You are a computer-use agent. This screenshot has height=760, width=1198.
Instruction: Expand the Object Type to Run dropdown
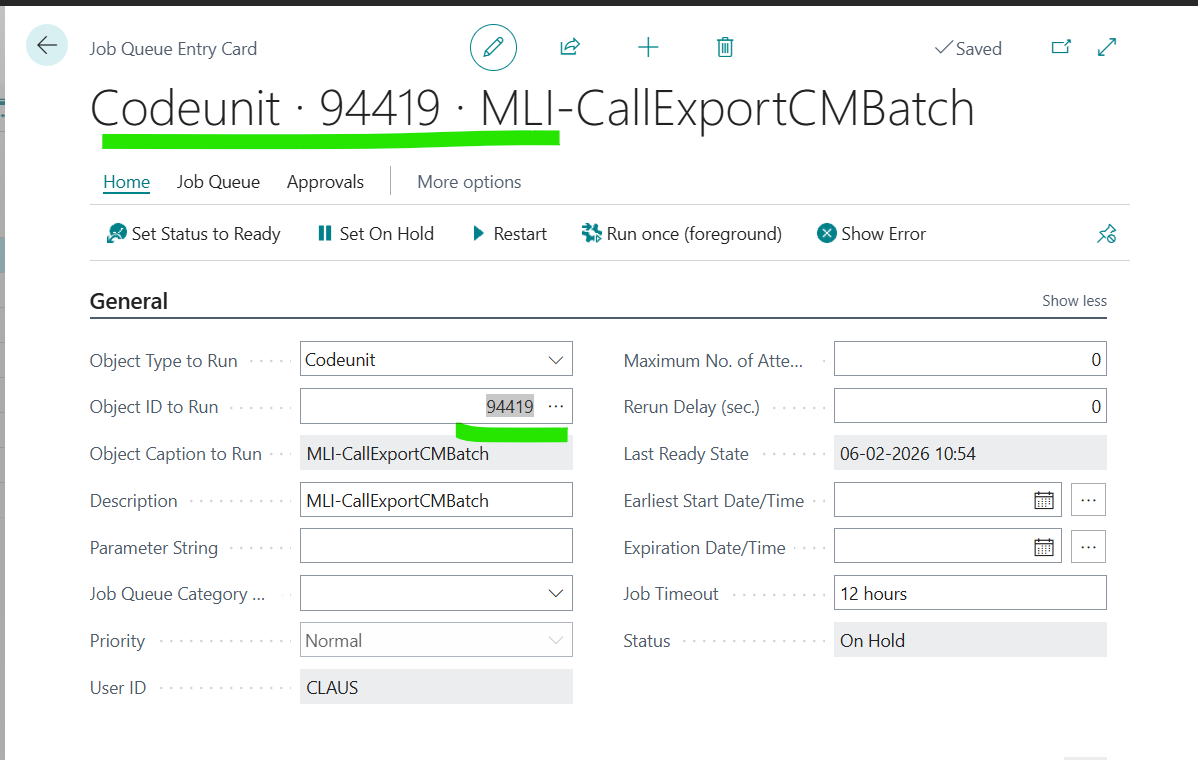(556, 360)
